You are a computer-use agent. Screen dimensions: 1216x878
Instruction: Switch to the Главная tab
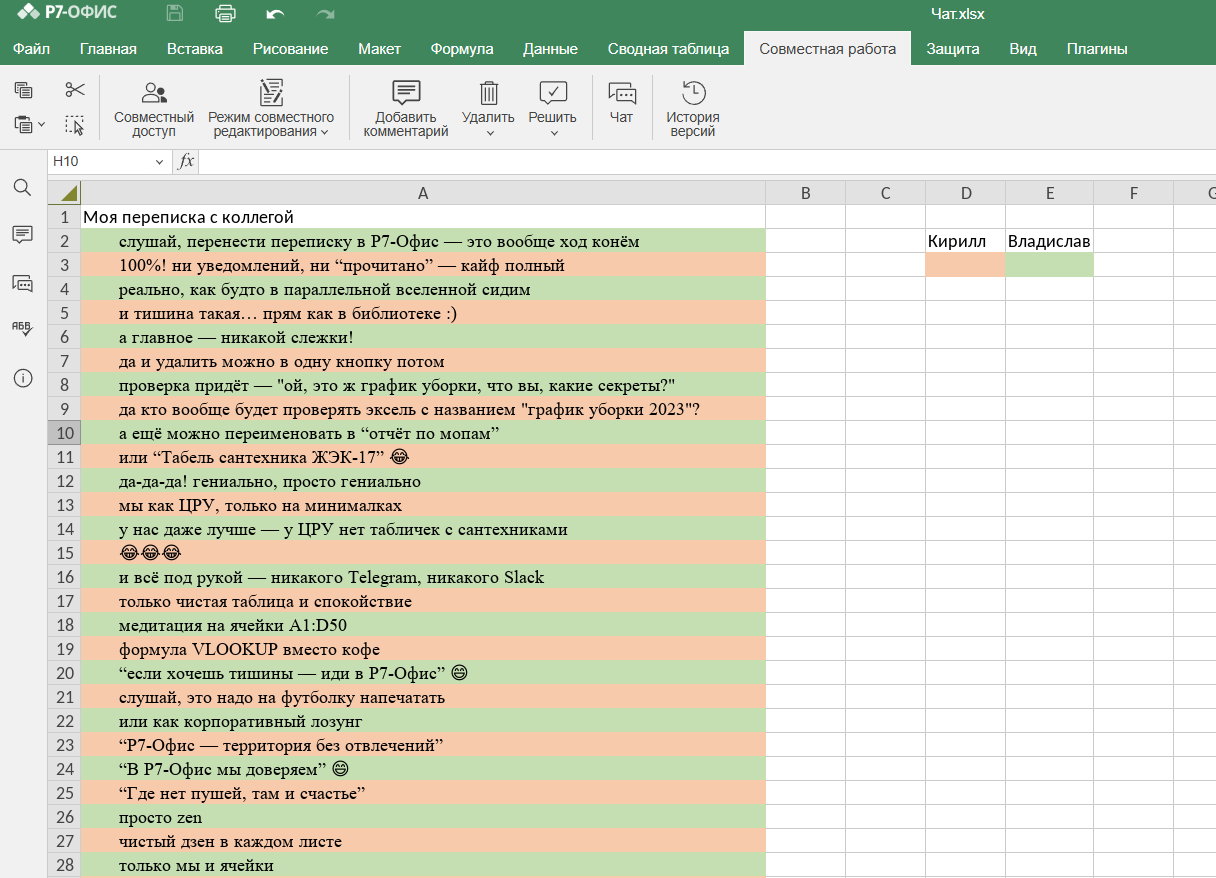[108, 49]
